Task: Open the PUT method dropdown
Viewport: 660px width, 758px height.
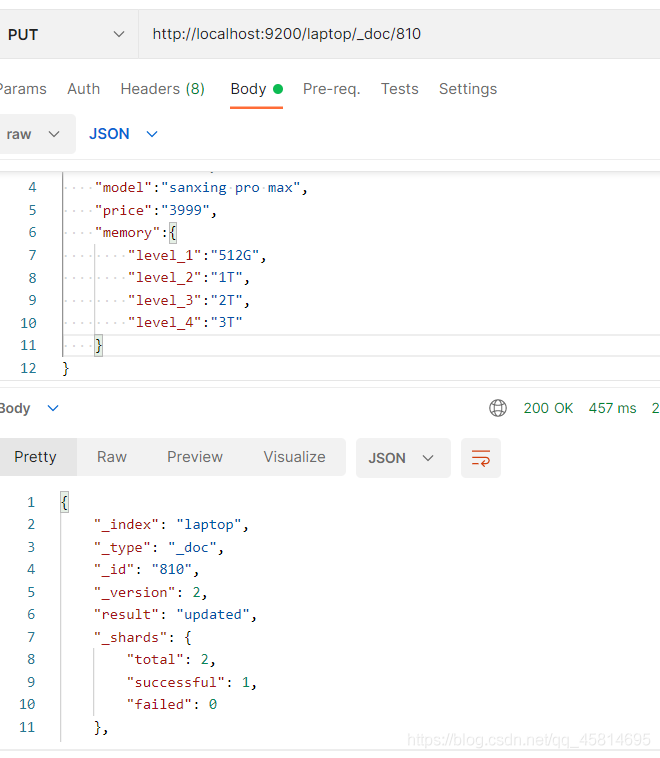Action: pyautogui.click(x=66, y=34)
